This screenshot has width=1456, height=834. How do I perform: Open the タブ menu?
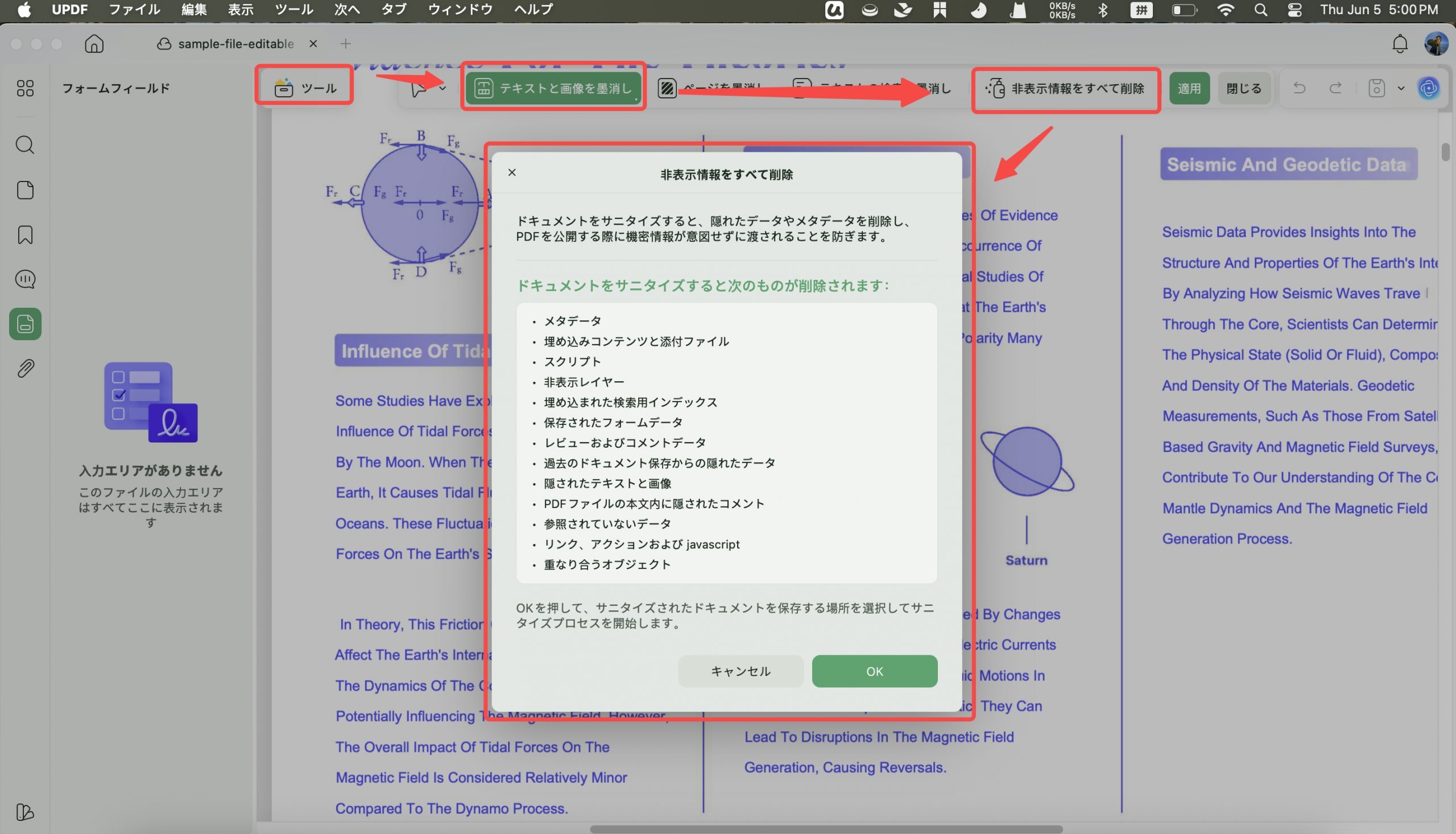coord(394,10)
